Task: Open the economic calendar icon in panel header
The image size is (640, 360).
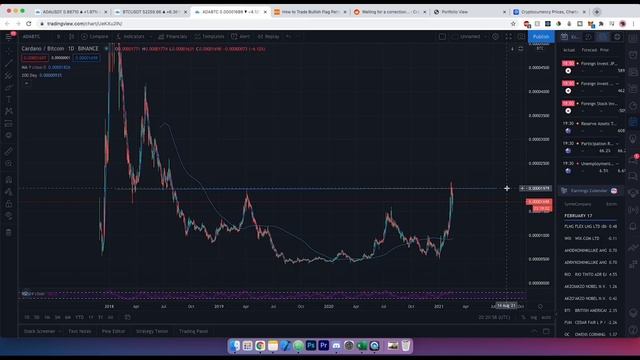Action: [564, 37]
